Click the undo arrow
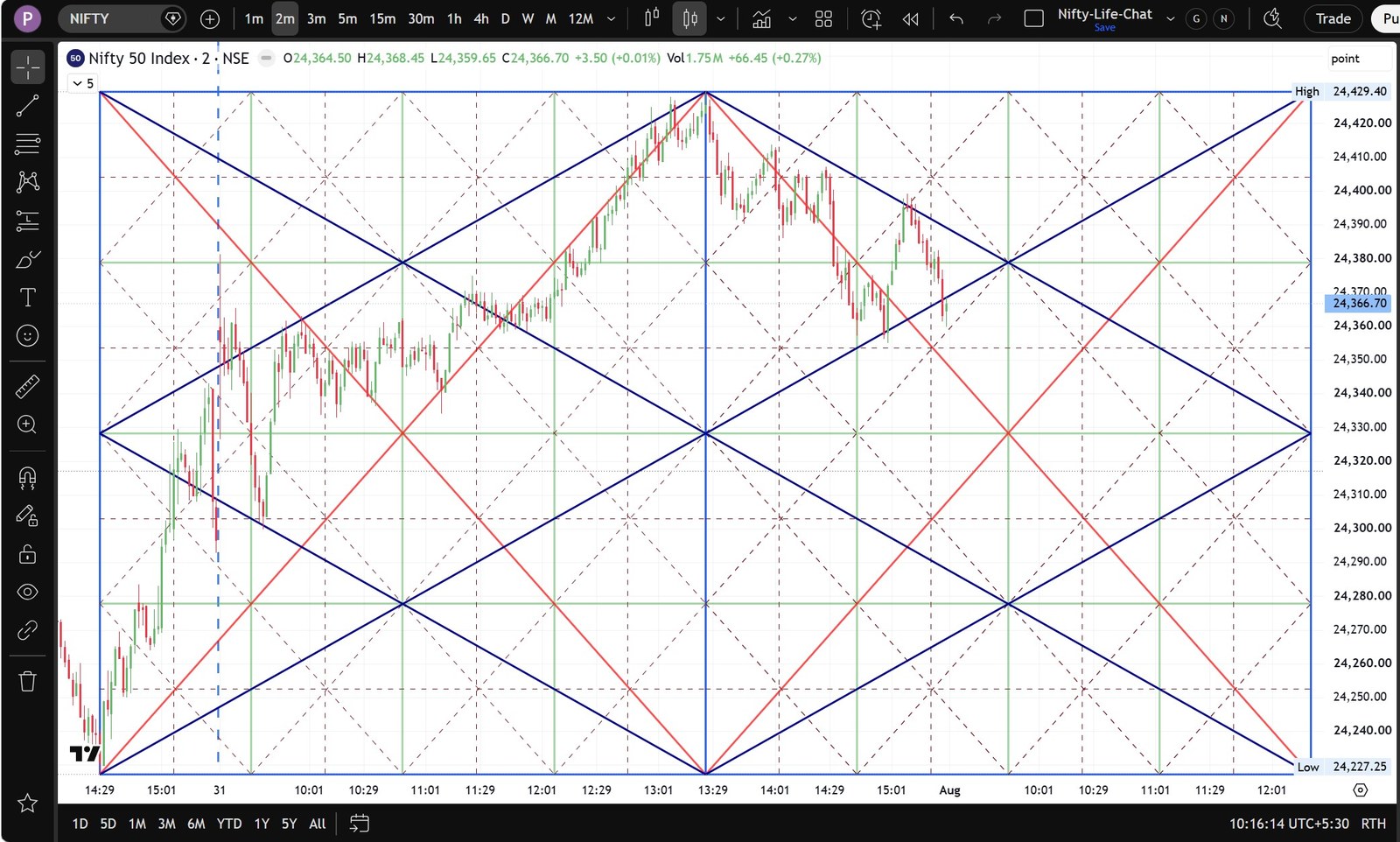The image size is (1400, 842). click(956, 18)
